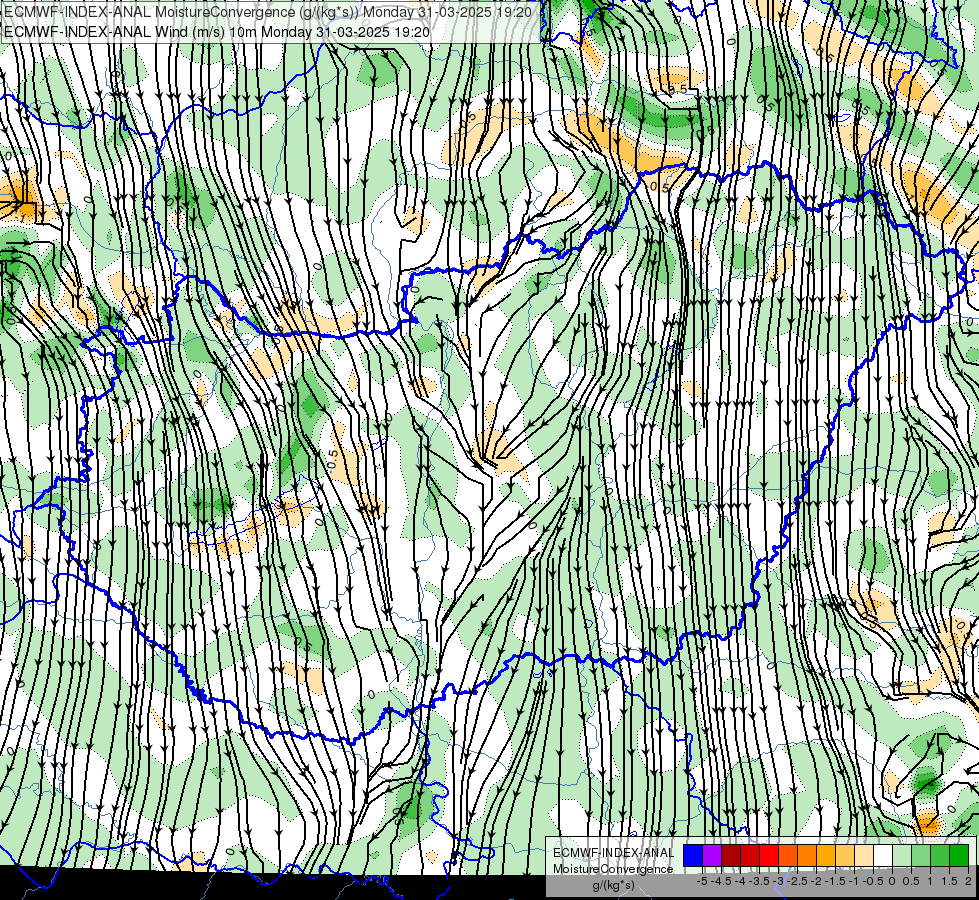Screen dimensions: 979x900
Task: Click the -5 value on the legend scale
Action: (702, 881)
